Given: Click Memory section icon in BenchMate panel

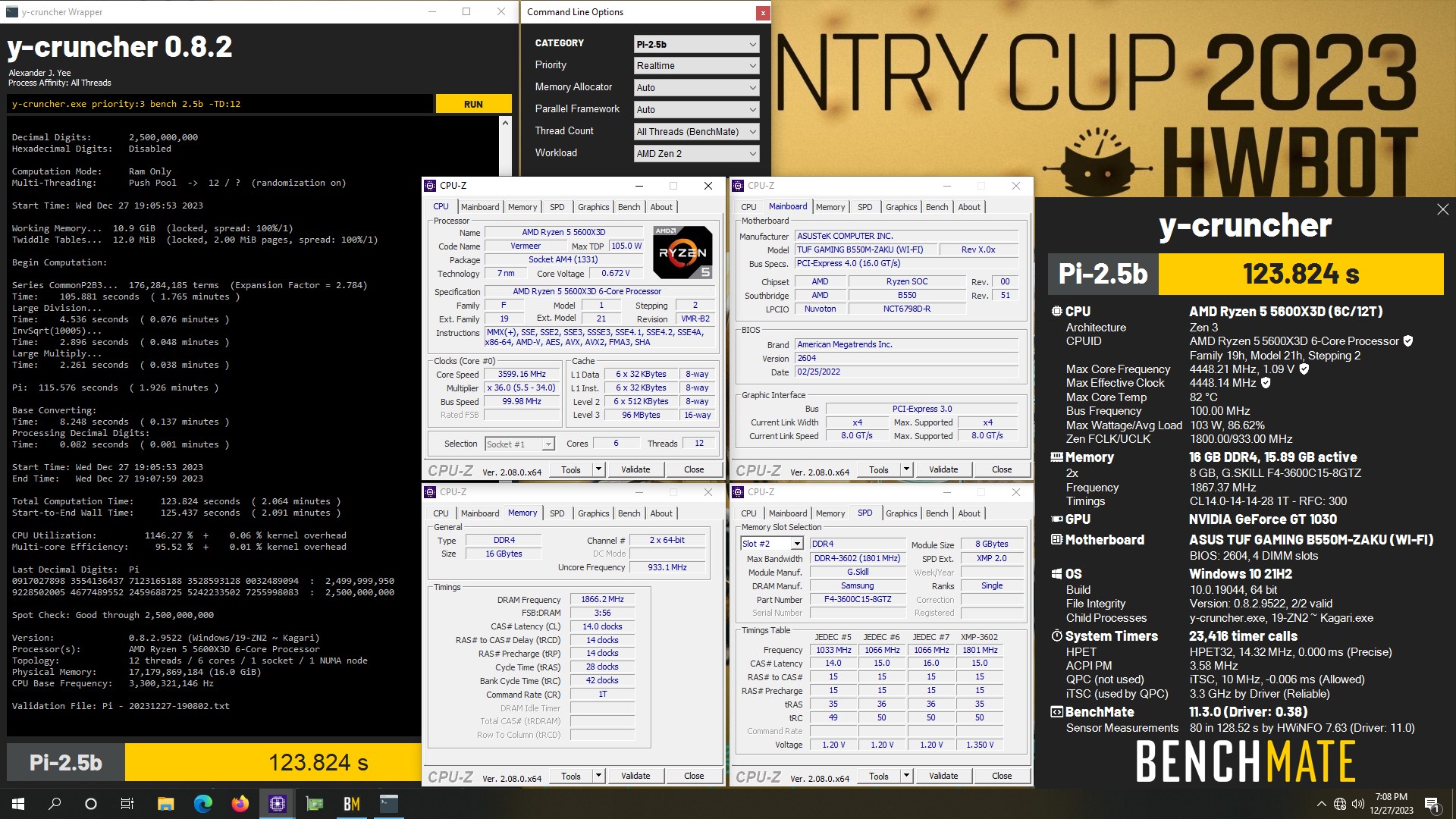Looking at the screenshot, I should [x=1056, y=457].
